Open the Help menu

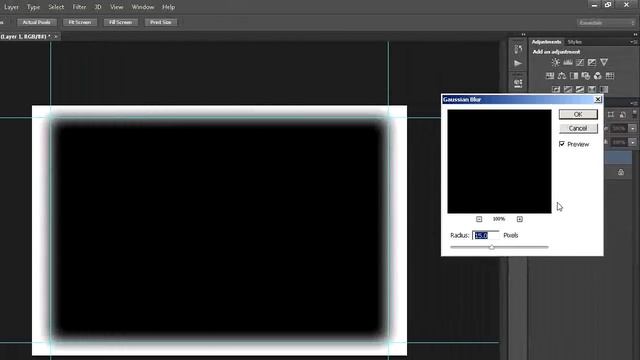coord(168,7)
